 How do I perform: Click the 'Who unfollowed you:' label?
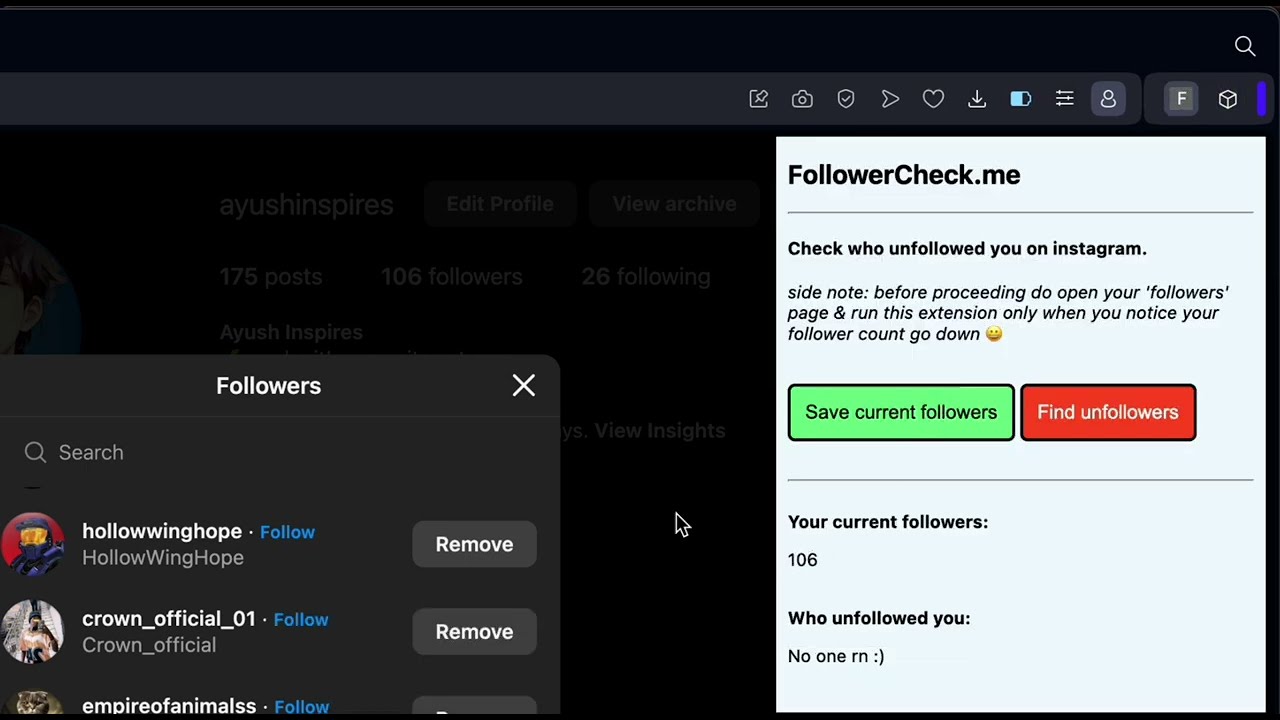click(879, 618)
